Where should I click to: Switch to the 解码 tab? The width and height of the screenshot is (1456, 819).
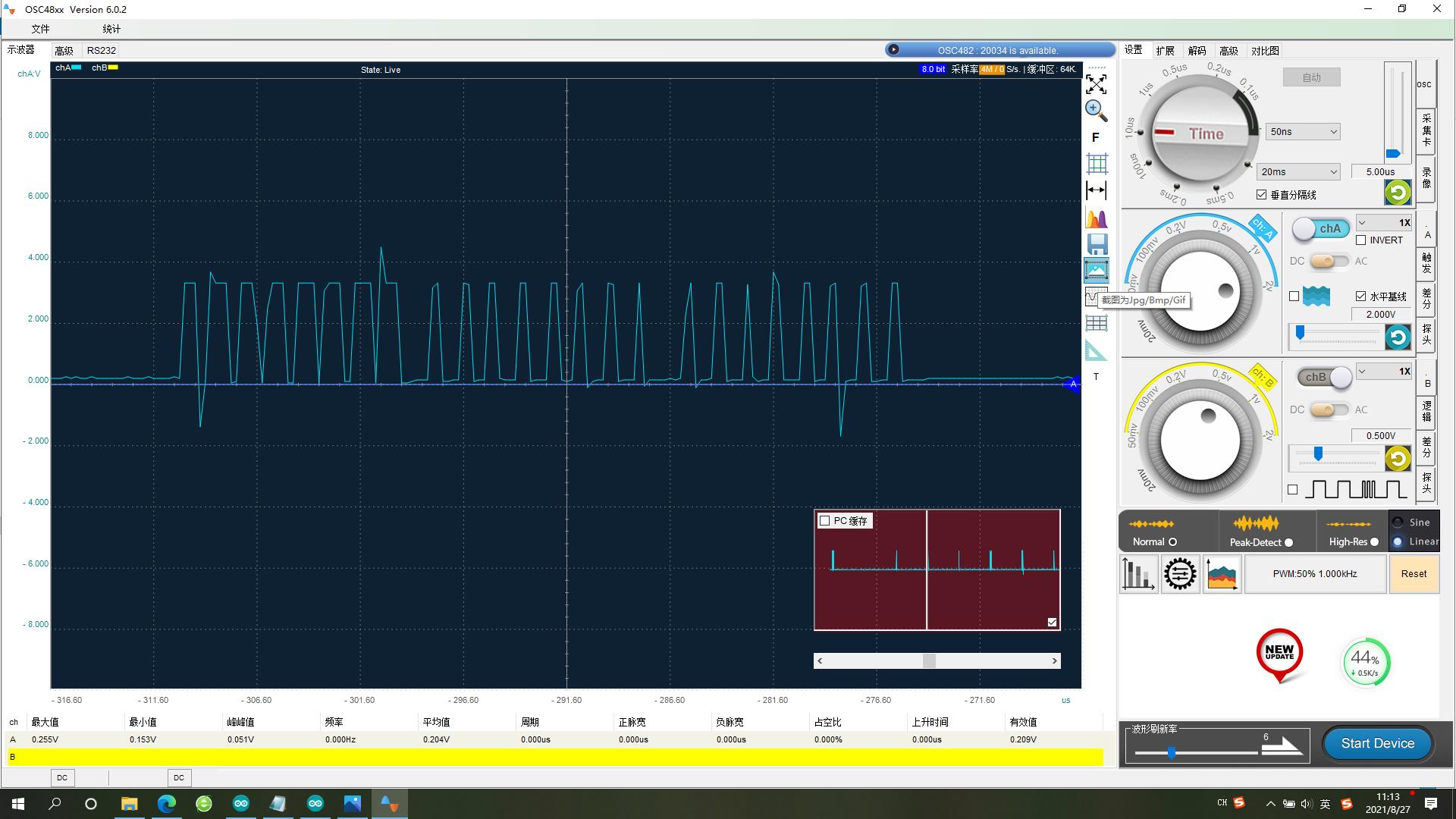(1197, 50)
